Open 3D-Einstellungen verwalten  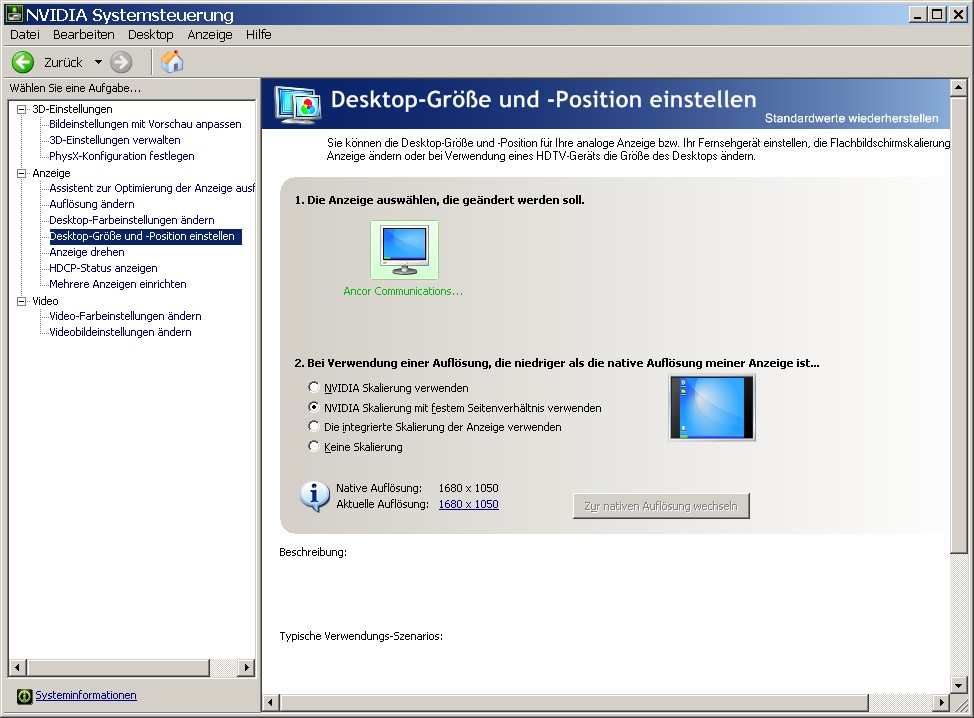coord(115,140)
